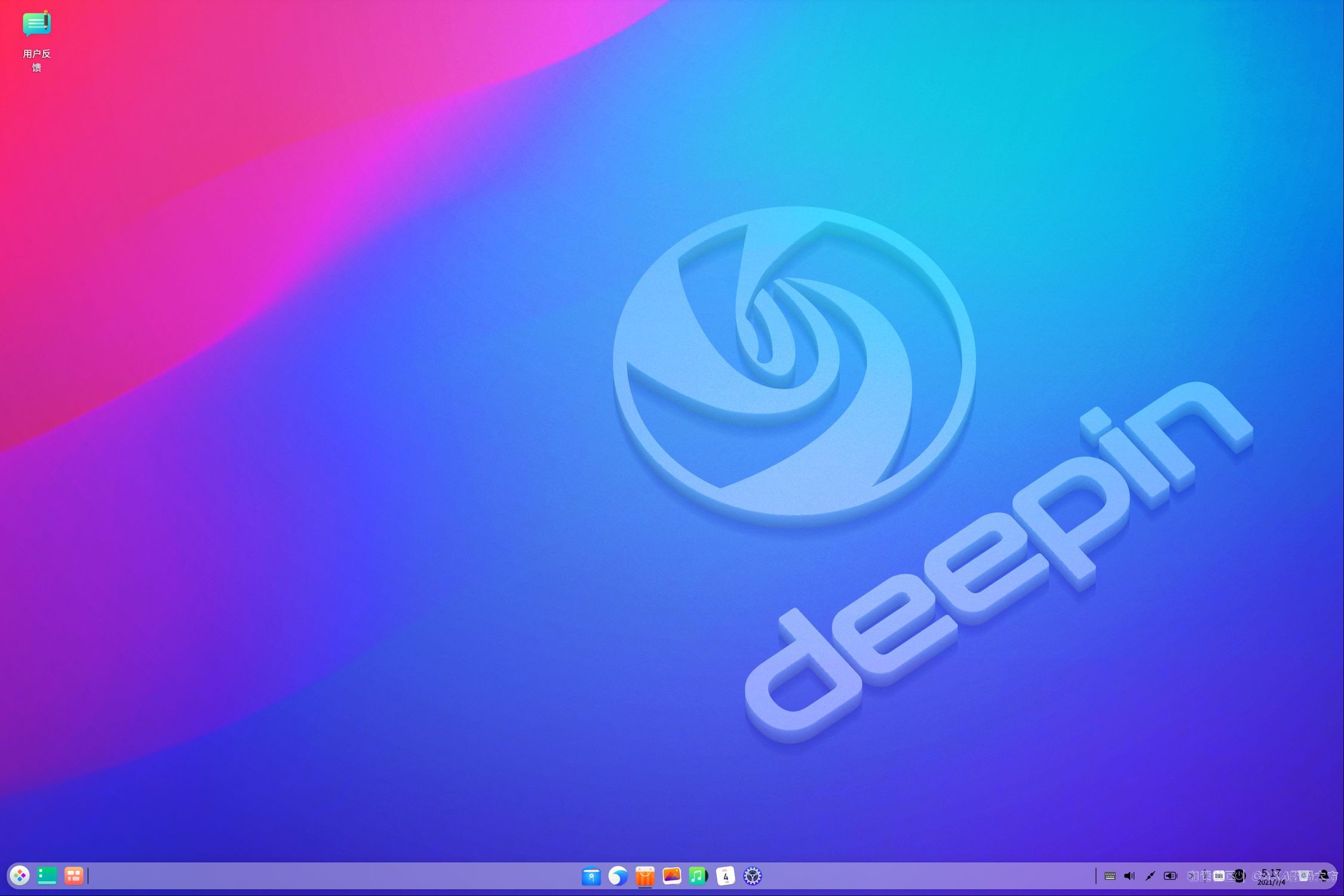Open the Calendar showing July 4

click(725, 875)
